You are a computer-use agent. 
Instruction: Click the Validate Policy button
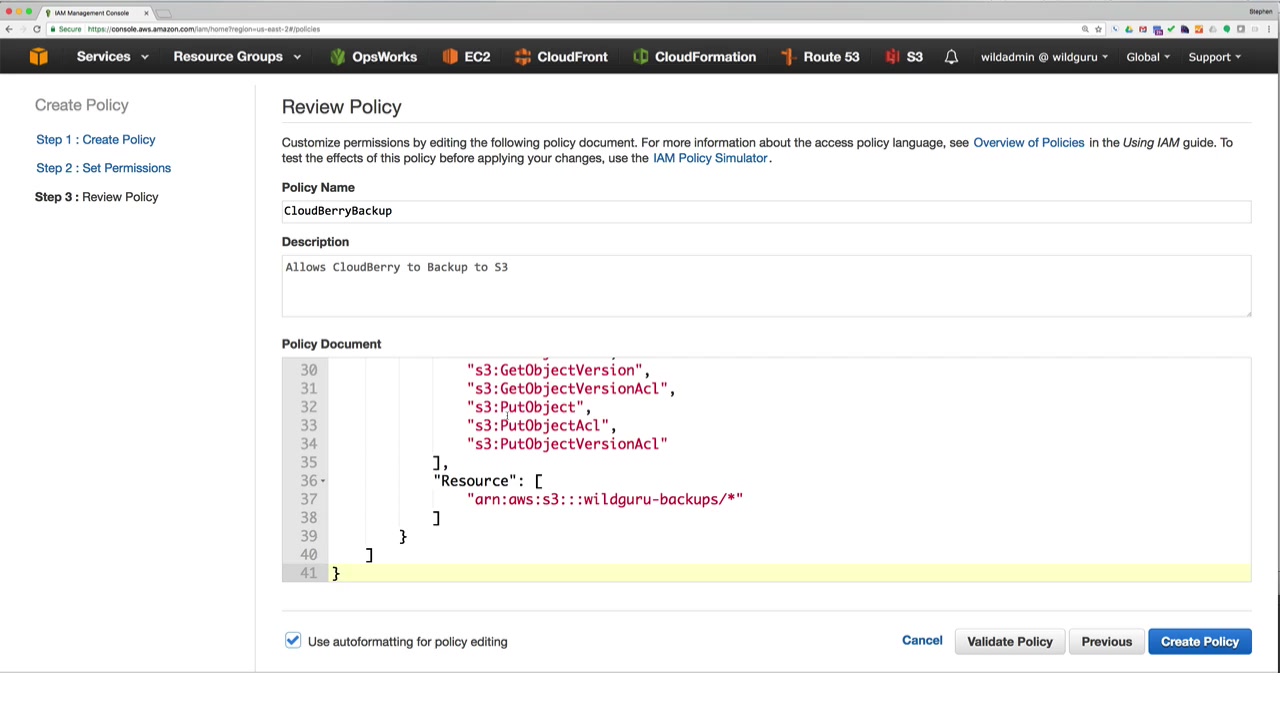tap(1009, 642)
